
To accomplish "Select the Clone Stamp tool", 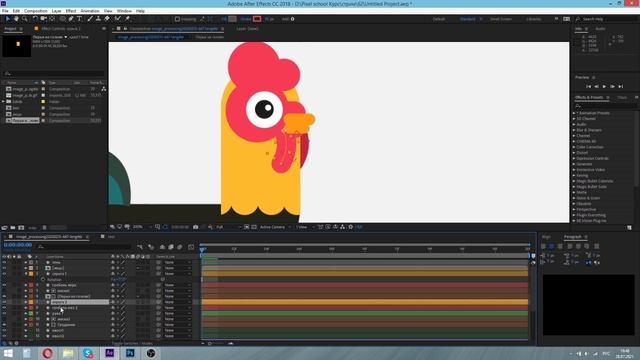I will pos(98,19).
